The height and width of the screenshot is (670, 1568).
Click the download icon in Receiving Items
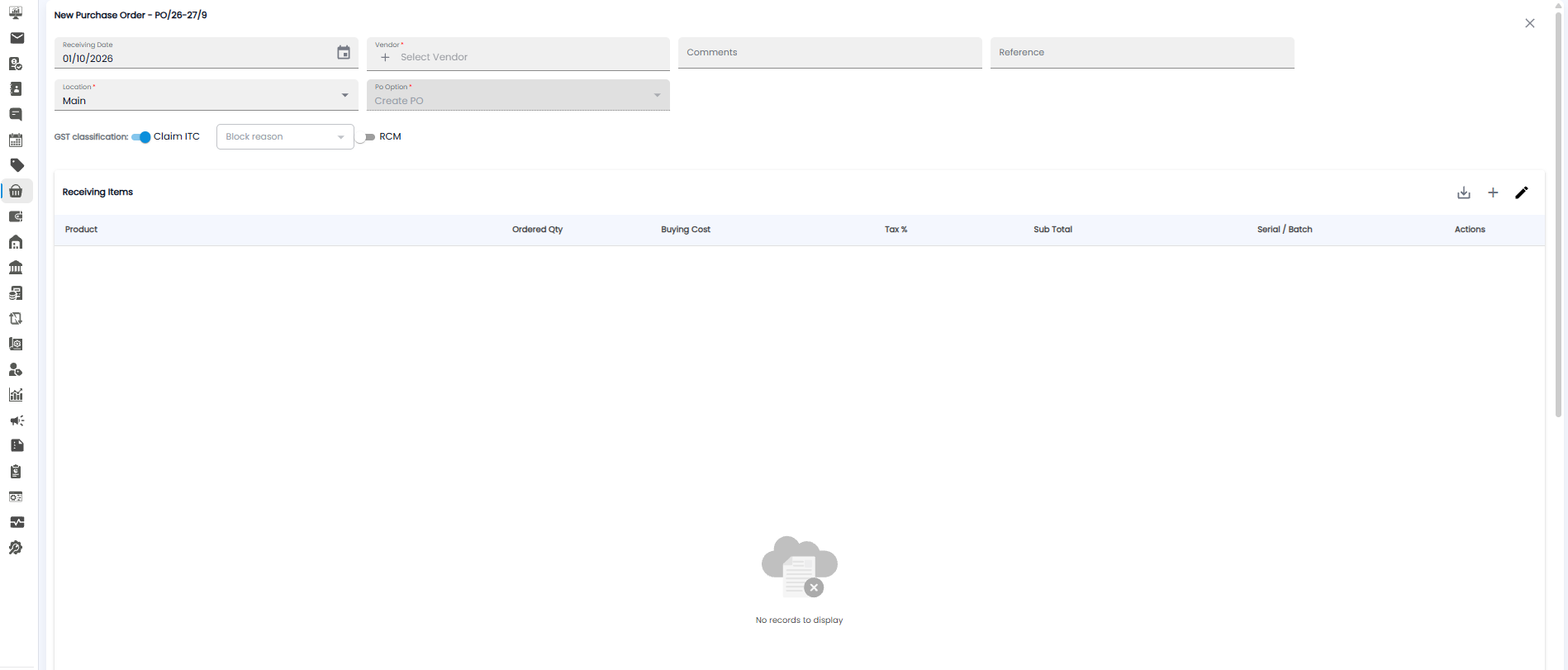pos(1464,192)
